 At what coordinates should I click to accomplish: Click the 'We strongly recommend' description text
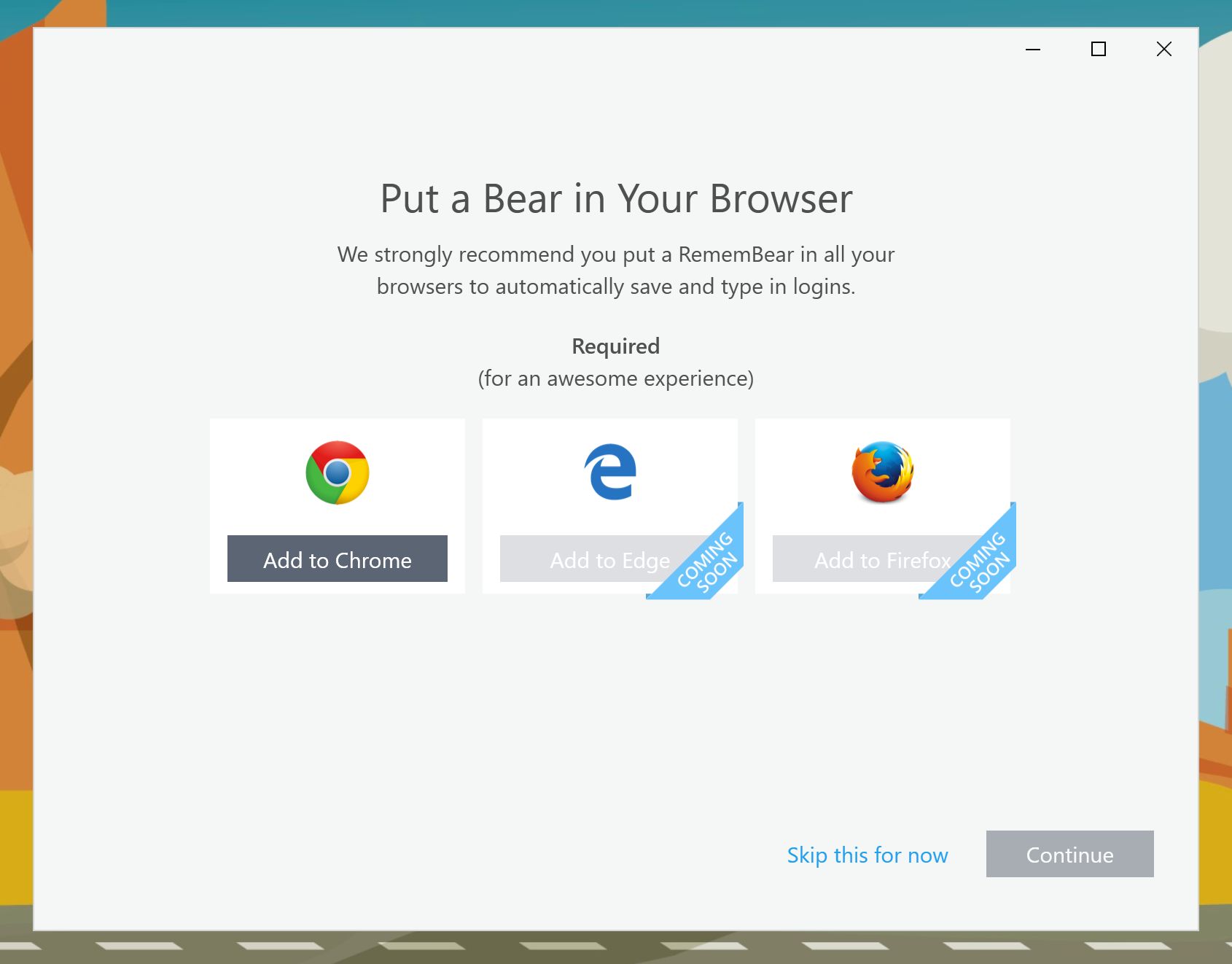point(616,271)
